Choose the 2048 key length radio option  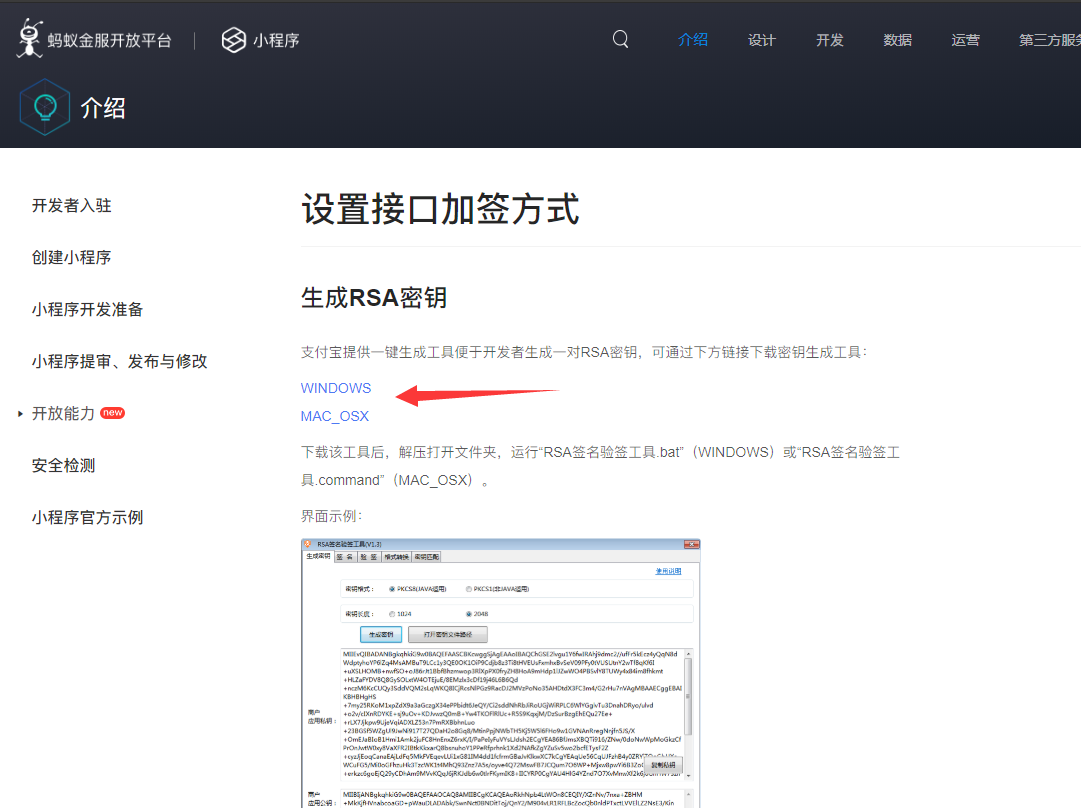469,613
